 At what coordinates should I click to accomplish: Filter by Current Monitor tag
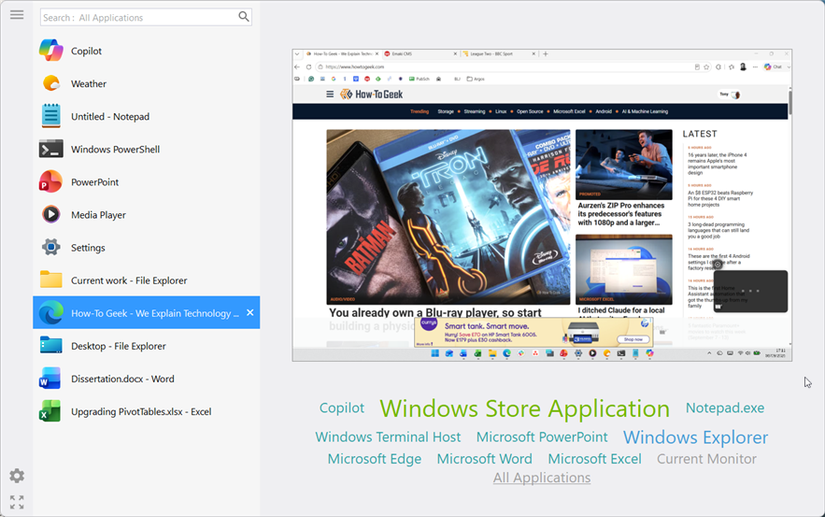click(x=707, y=459)
